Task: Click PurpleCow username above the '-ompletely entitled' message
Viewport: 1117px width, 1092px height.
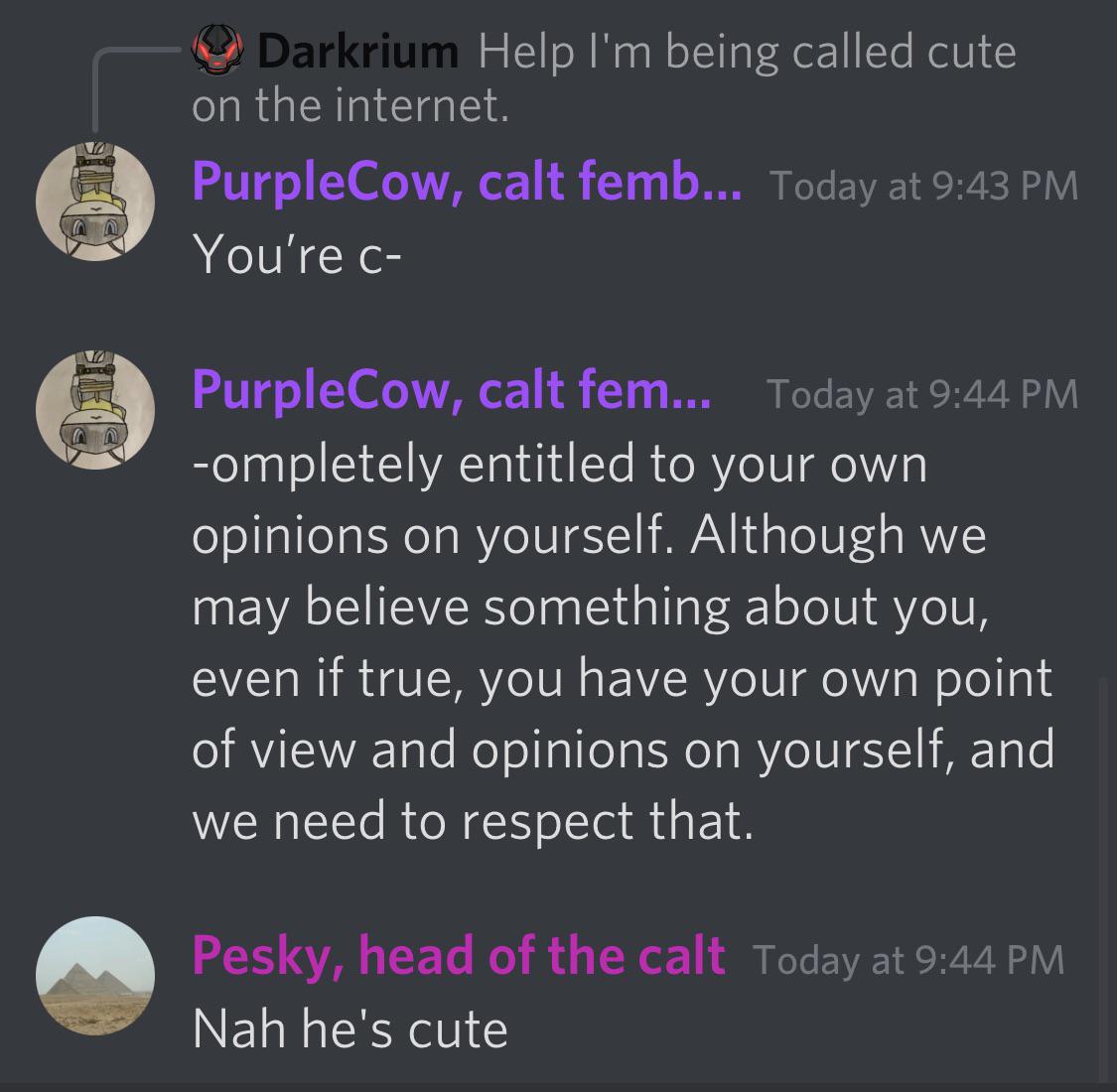Action: coord(451,390)
